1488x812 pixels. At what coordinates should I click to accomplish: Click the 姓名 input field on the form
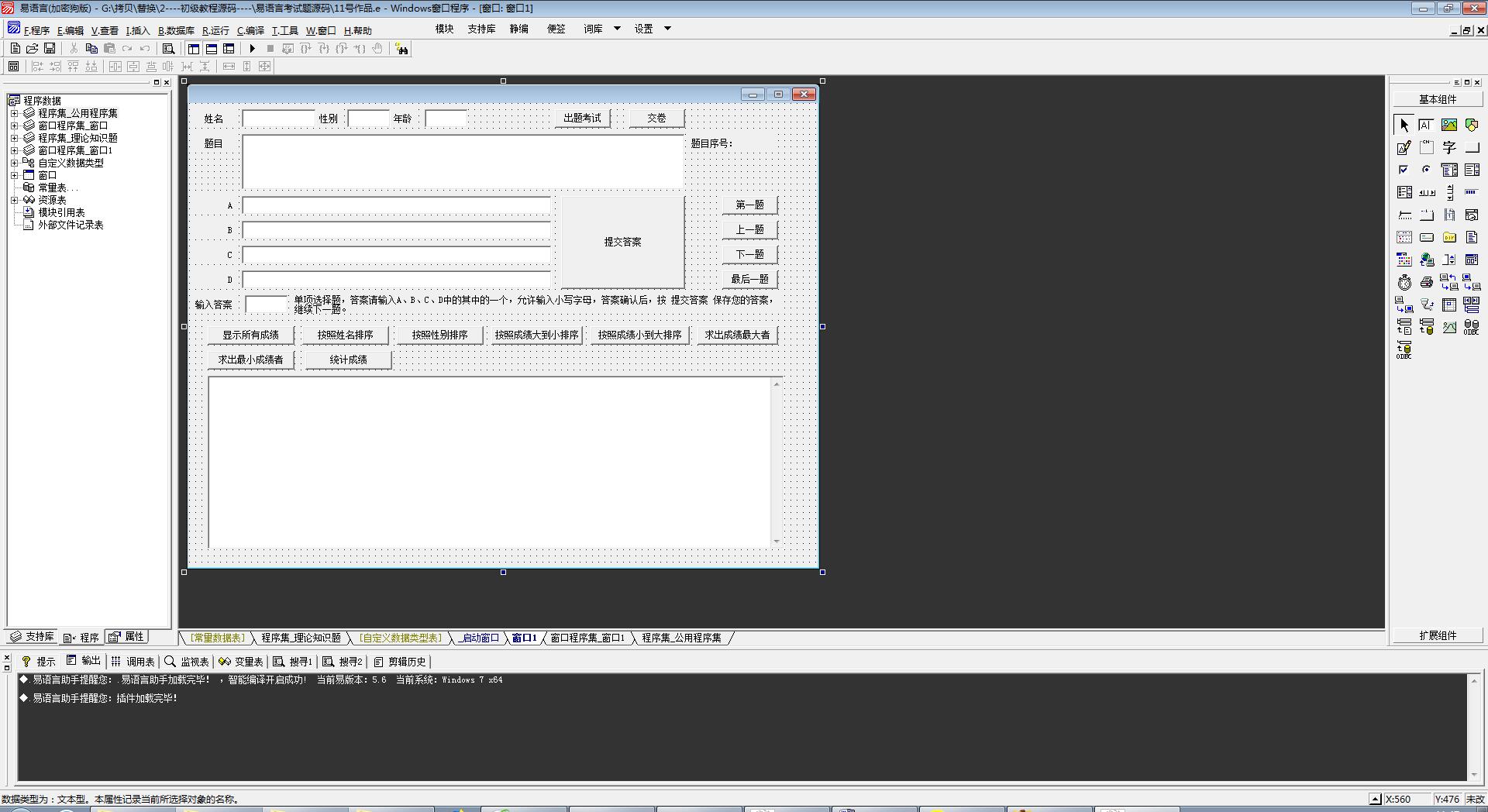[278, 119]
